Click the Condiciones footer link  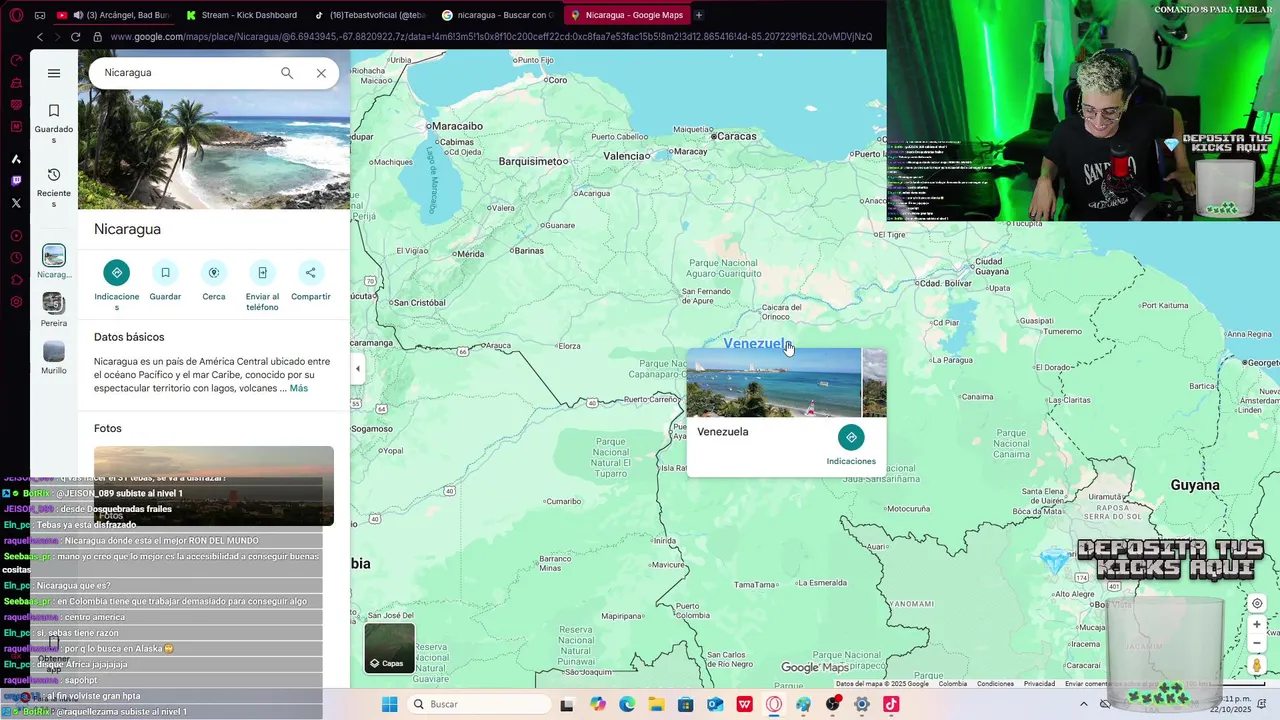pos(995,684)
